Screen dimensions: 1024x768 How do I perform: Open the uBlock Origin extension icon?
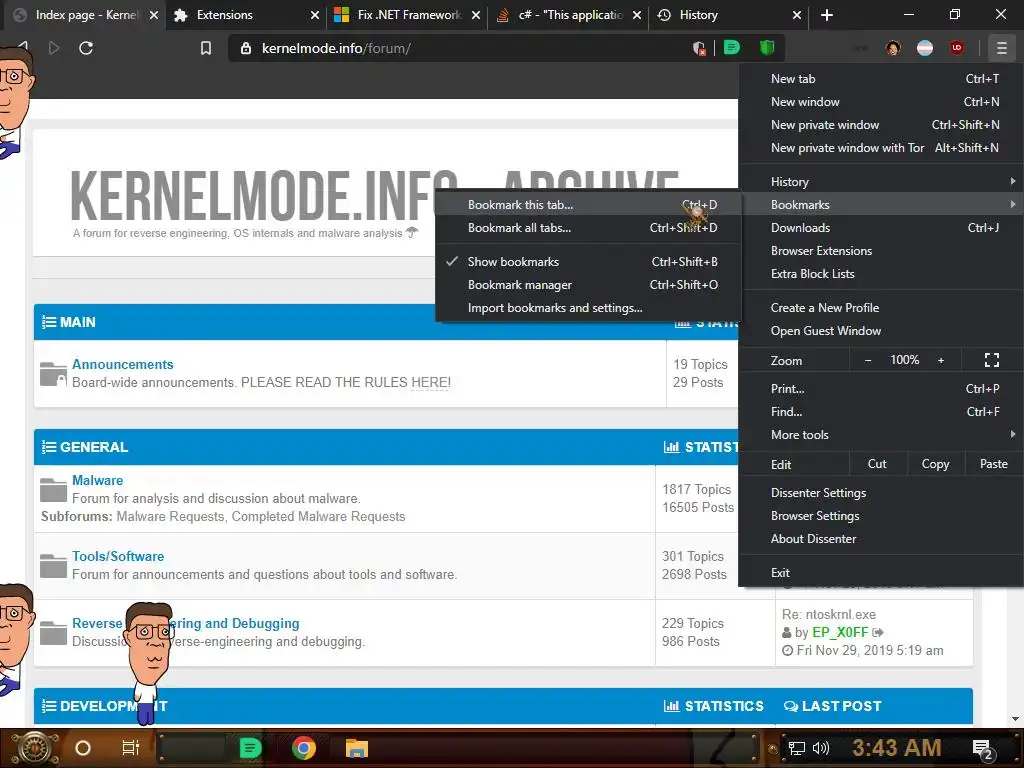click(957, 48)
